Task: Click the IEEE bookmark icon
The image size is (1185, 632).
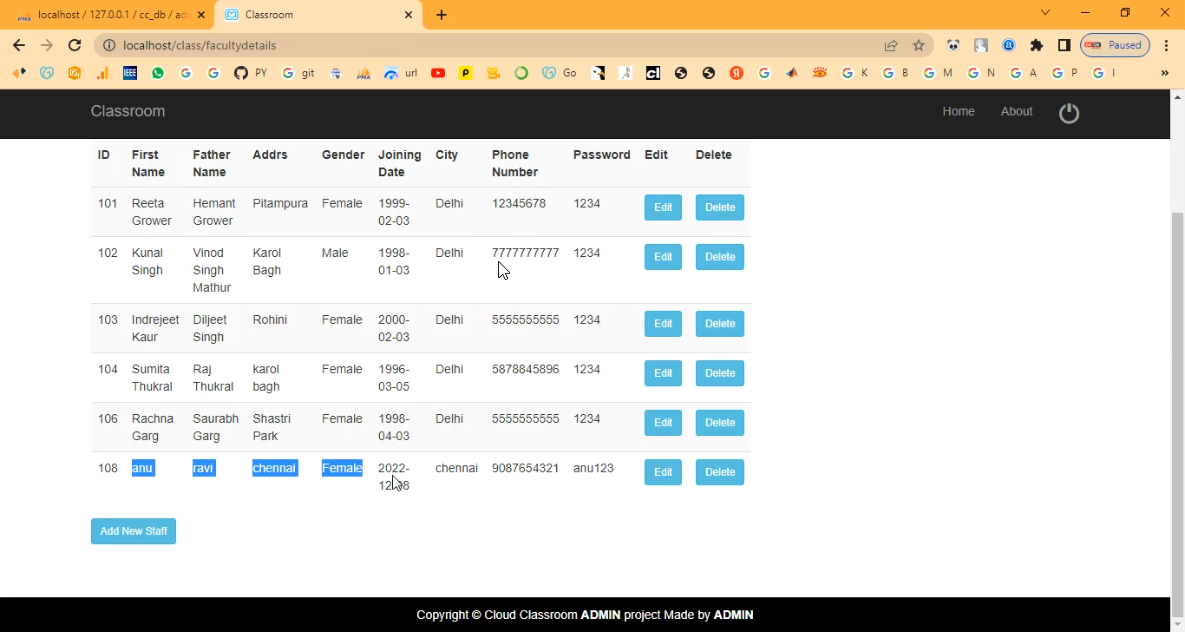Action: 130,73
